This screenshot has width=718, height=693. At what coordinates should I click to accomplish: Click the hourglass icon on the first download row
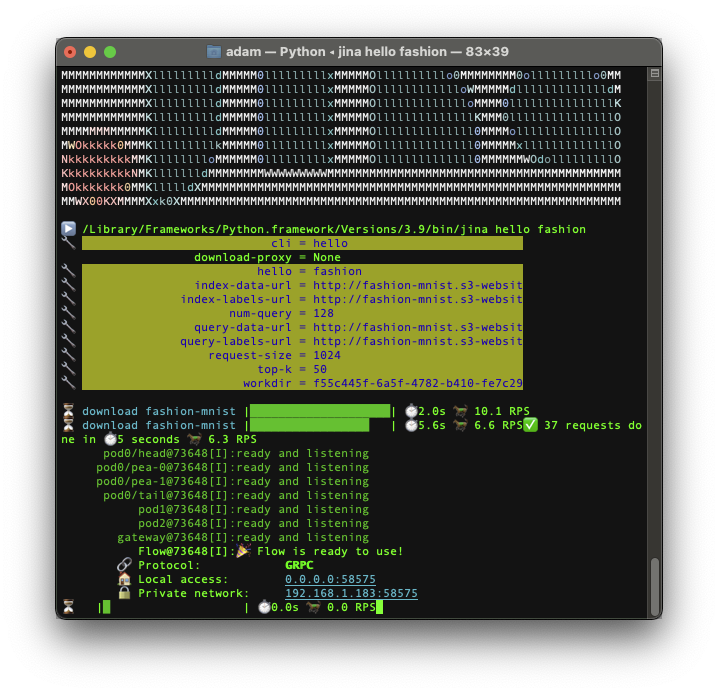[x=68, y=410]
